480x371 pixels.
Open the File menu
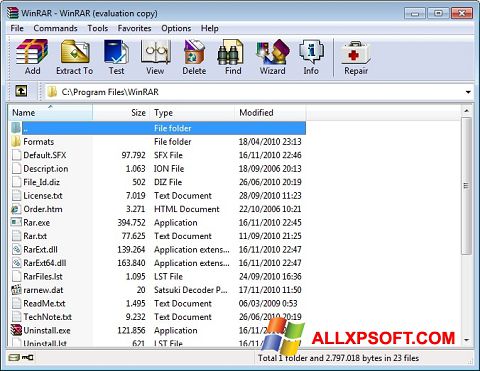coord(17,28)
